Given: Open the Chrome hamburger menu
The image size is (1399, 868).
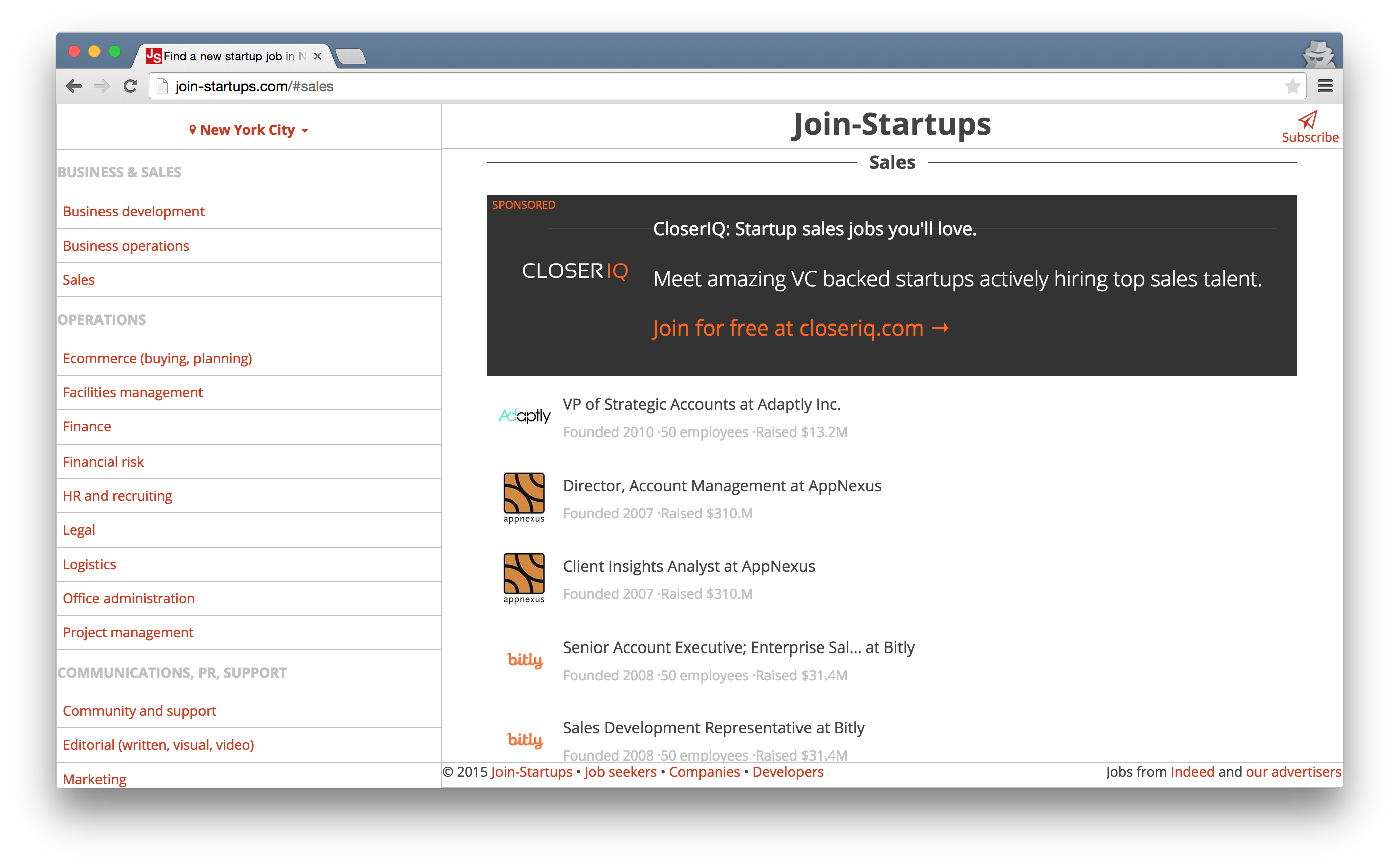Looking at the screenshot, I should tap(1325, 86).
